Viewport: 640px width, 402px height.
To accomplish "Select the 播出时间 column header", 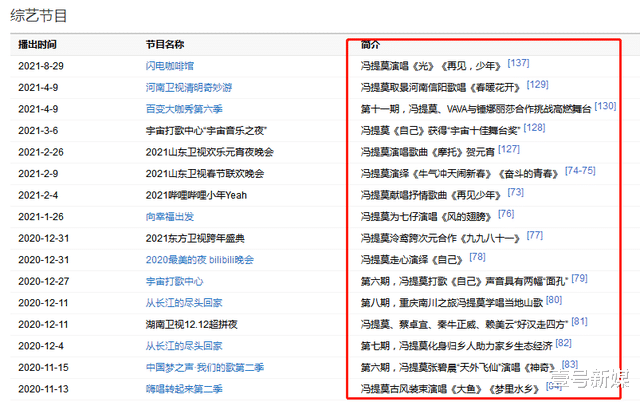I will (37, 45).
